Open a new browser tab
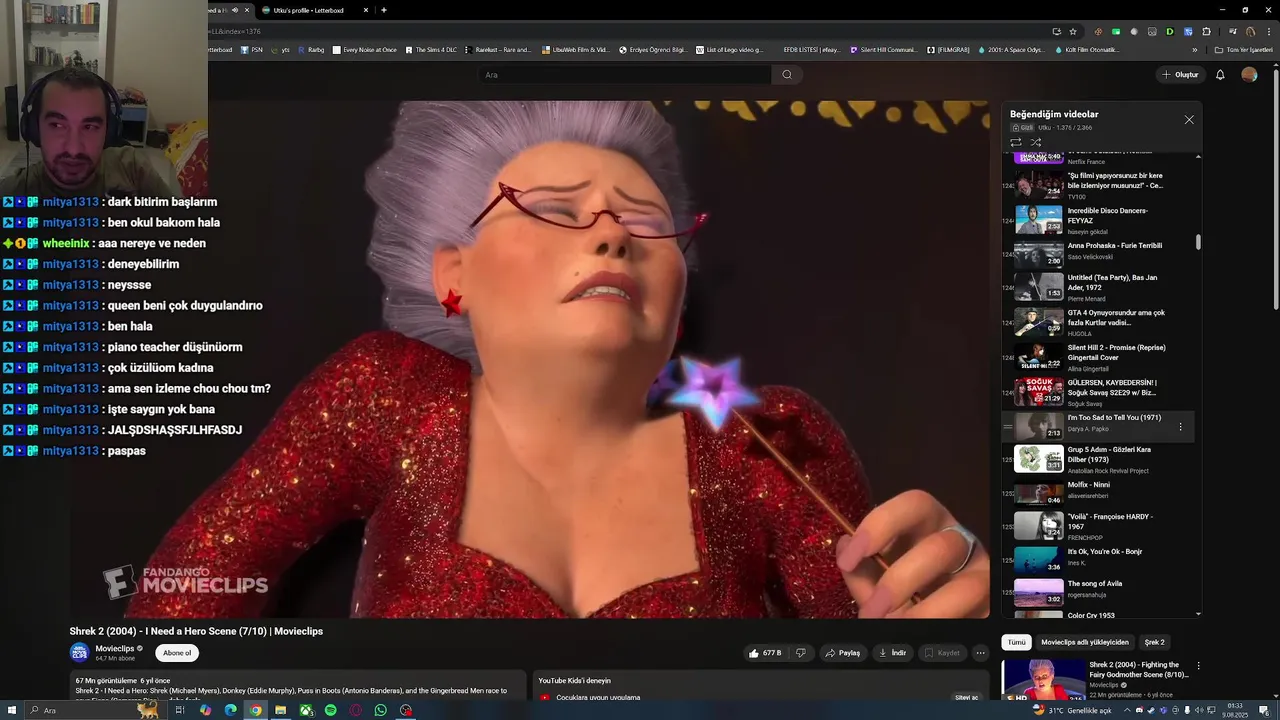This screenshot has width=1280, height=720. tap(384, 10)
